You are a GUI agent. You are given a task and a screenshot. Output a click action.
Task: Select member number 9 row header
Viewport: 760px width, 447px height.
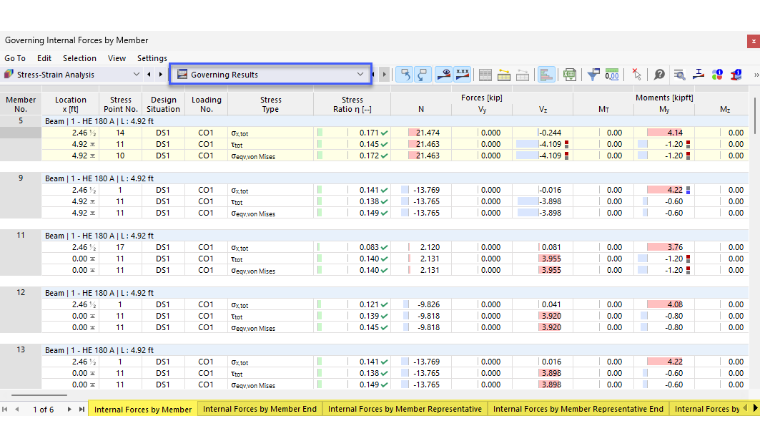click(20, 178)
